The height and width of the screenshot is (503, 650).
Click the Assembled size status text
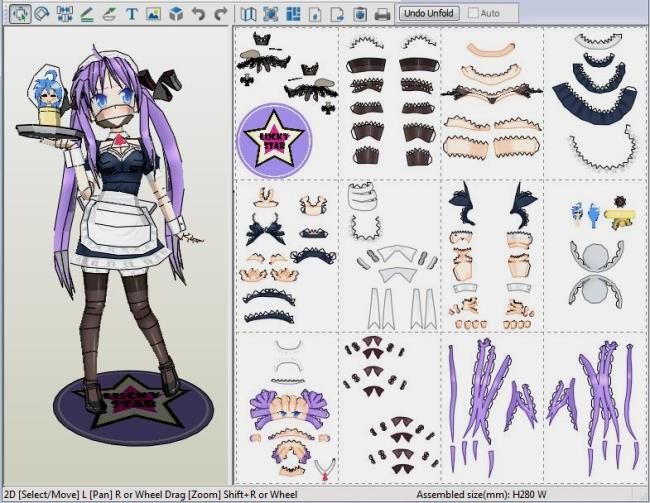[481, 494]
